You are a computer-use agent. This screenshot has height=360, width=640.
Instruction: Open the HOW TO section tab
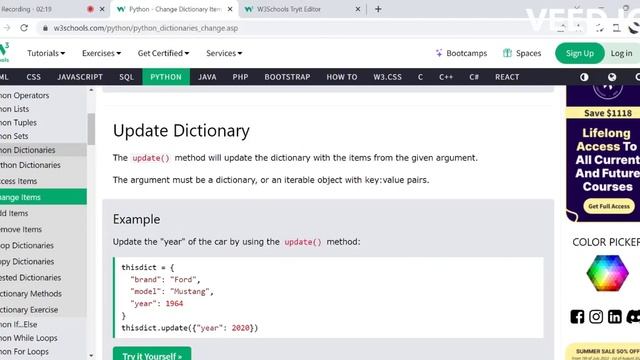coord(342,77)
